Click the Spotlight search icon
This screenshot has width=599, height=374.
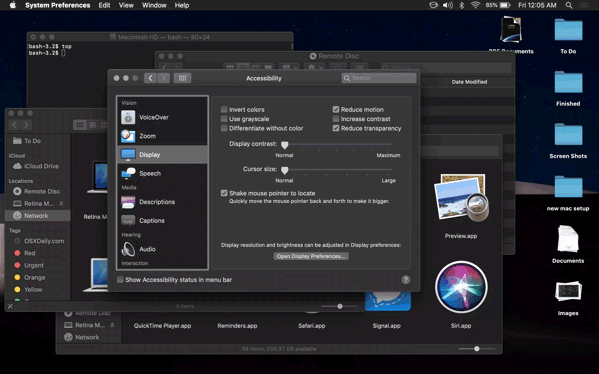point(569,5)
